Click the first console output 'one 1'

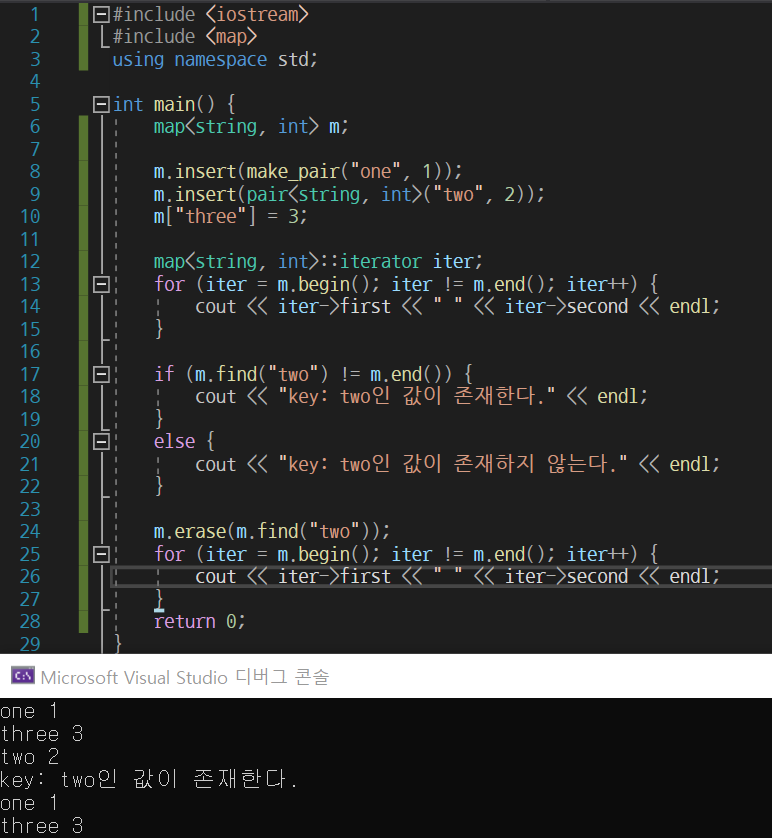[x=29, y=711]
